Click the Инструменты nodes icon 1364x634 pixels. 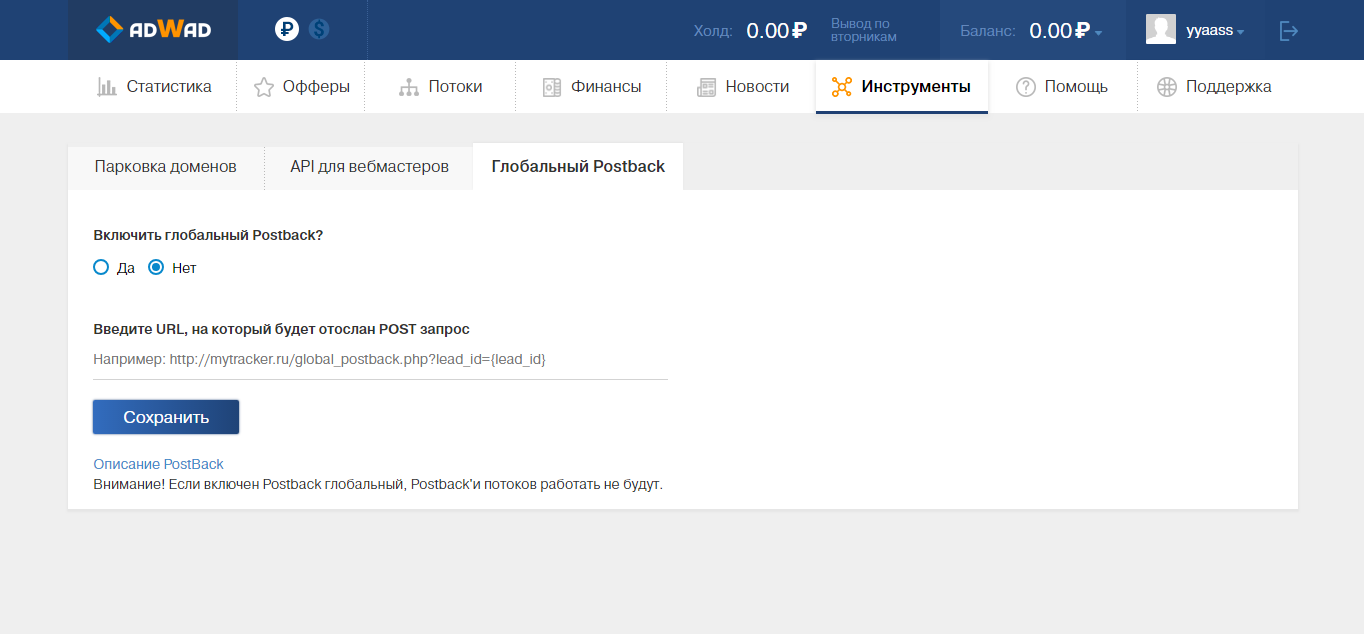[841, 87]
